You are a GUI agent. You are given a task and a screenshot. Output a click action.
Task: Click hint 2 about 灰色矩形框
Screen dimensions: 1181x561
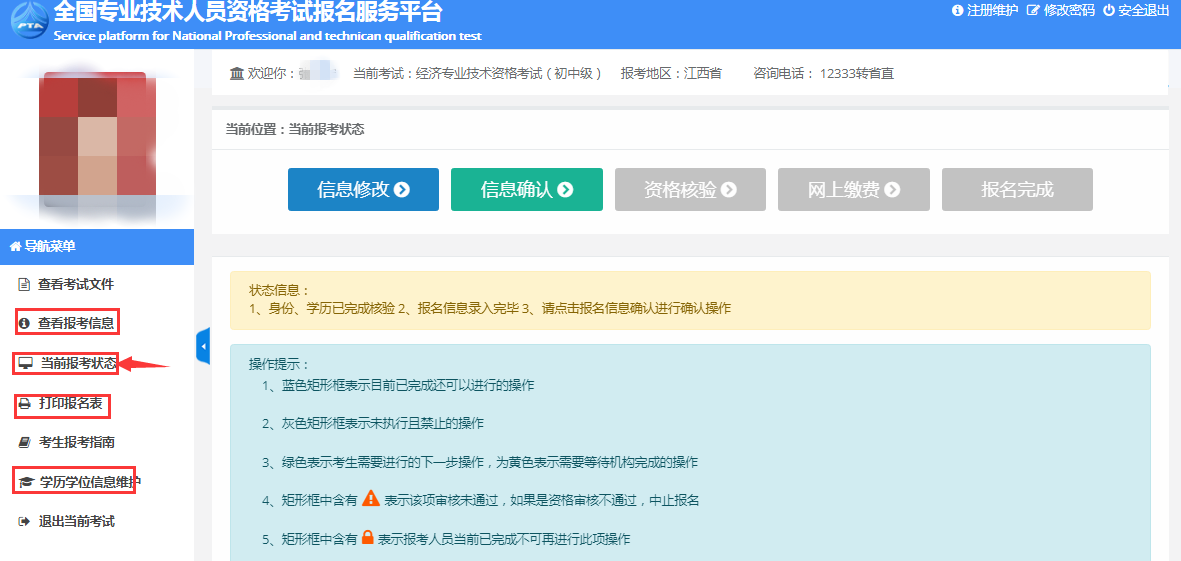click(x=373, y=423)
